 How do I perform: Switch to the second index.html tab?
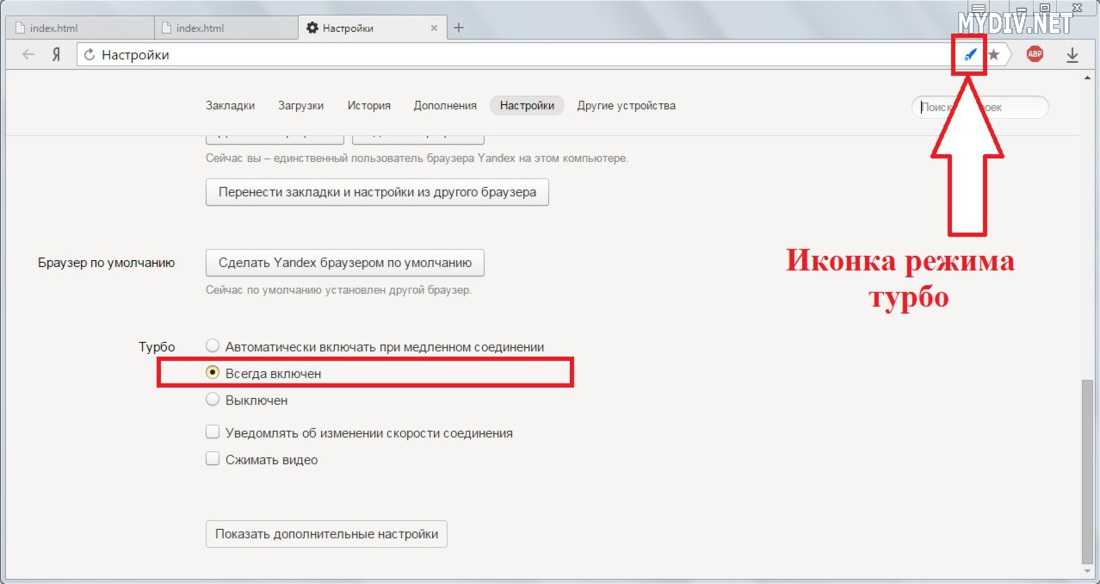pyautogui.click(x=225, y=28)
